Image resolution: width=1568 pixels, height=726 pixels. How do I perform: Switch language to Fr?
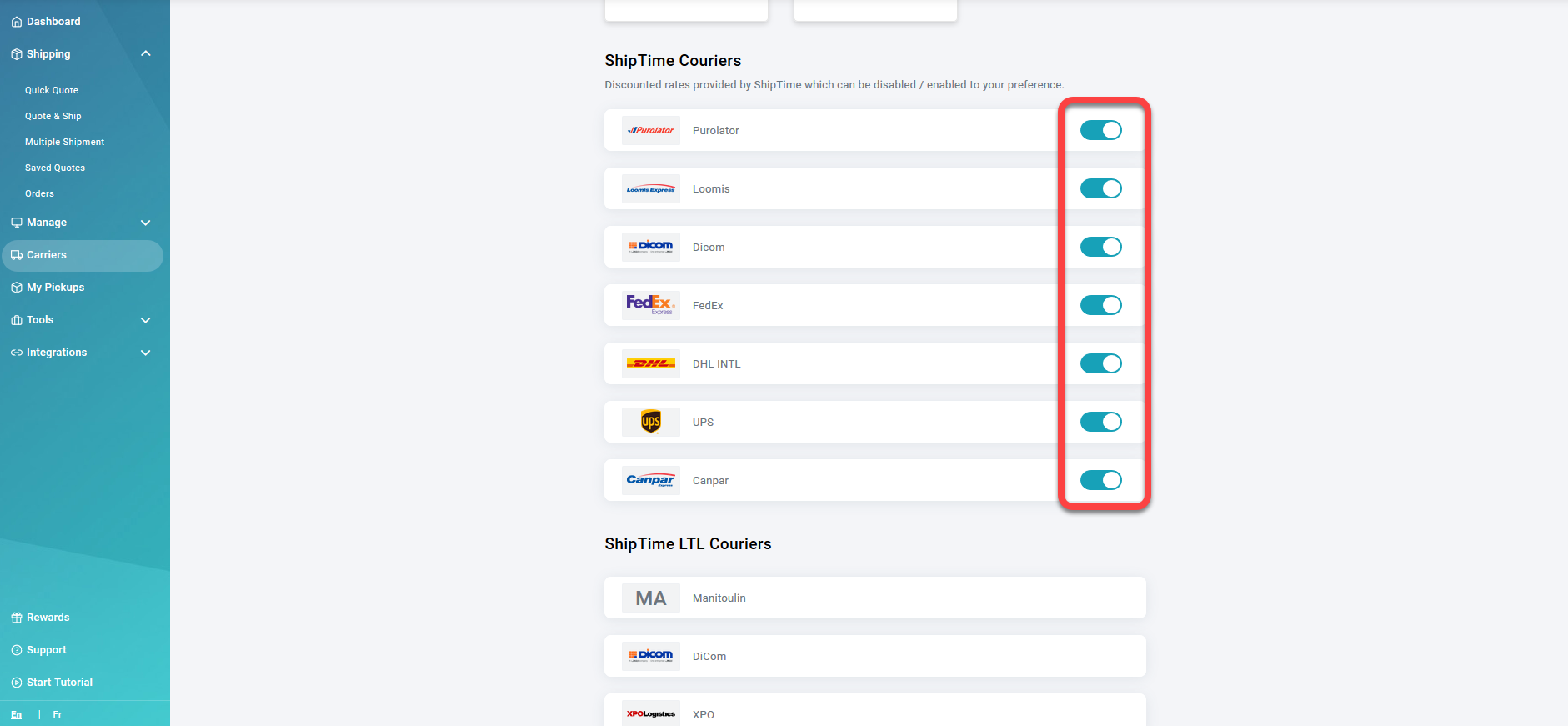coord(57,714)
